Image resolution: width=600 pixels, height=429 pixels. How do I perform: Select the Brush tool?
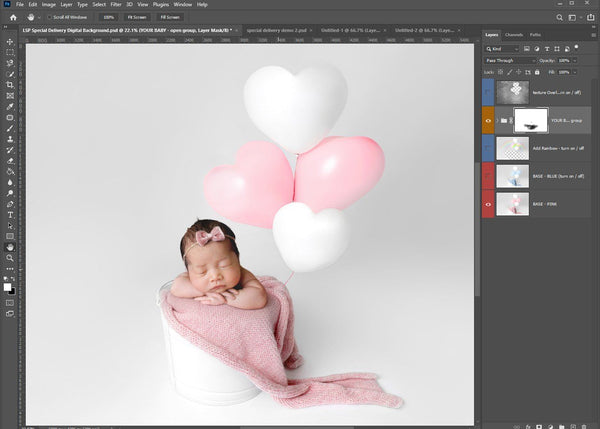tap(10, 128)
